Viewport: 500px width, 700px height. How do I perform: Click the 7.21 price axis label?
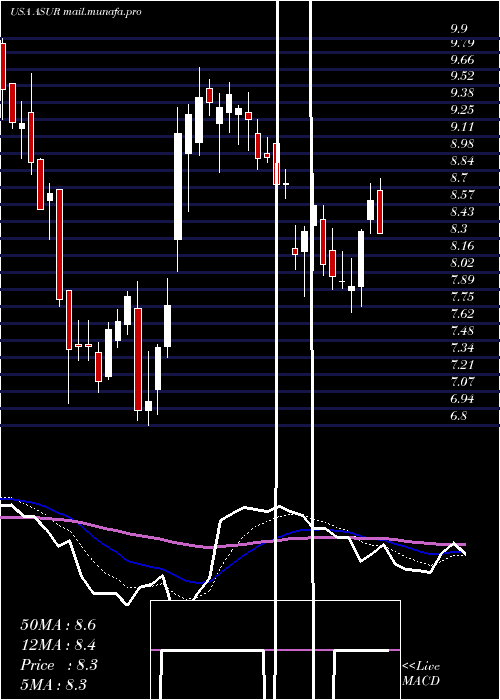pyautogui.click(x=462, y=365)
